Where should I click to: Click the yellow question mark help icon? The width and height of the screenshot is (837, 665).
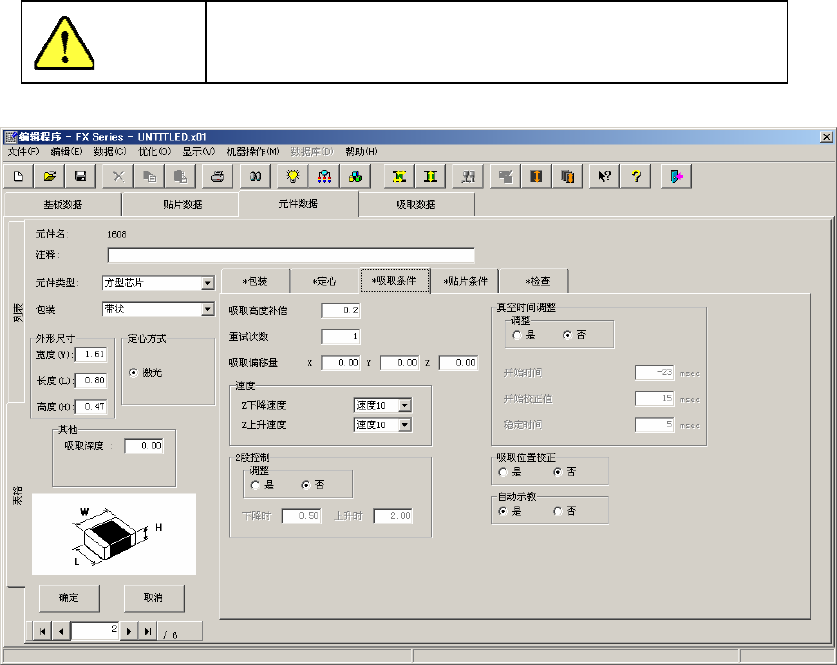click(635, 176)
